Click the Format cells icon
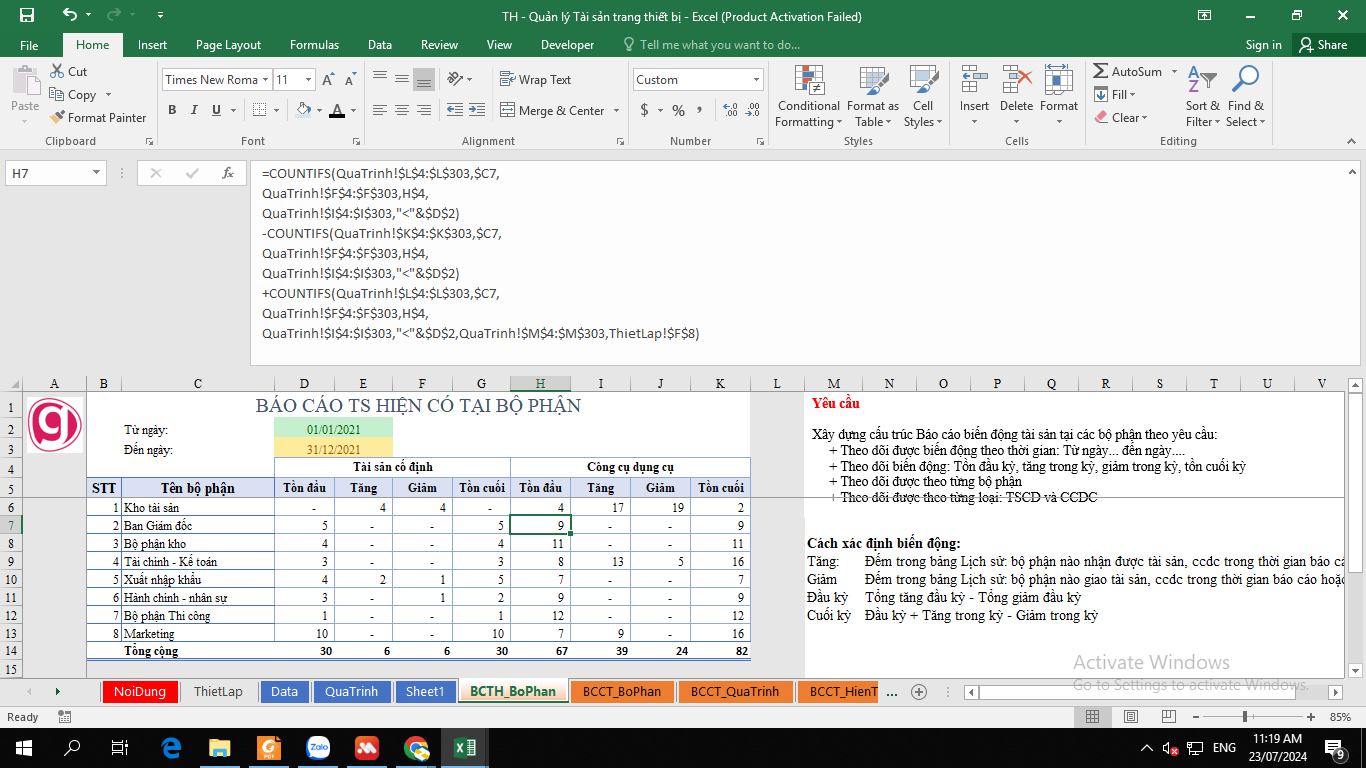1366x768 pixels. coord(1058,80)
